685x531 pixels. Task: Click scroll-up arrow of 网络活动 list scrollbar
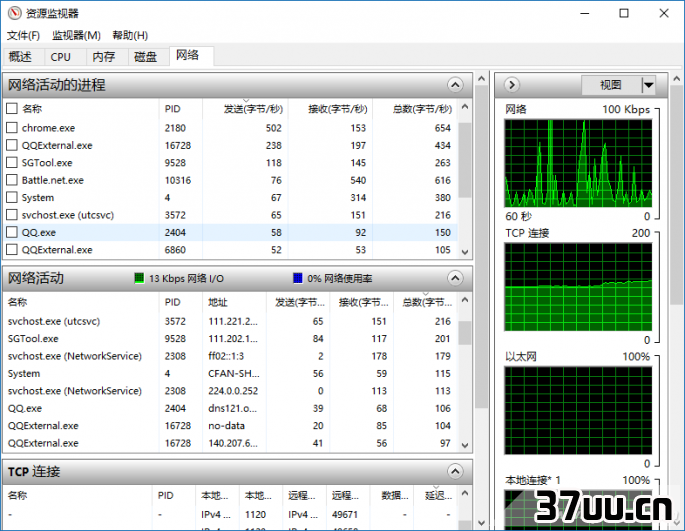(x=465, y=300)
